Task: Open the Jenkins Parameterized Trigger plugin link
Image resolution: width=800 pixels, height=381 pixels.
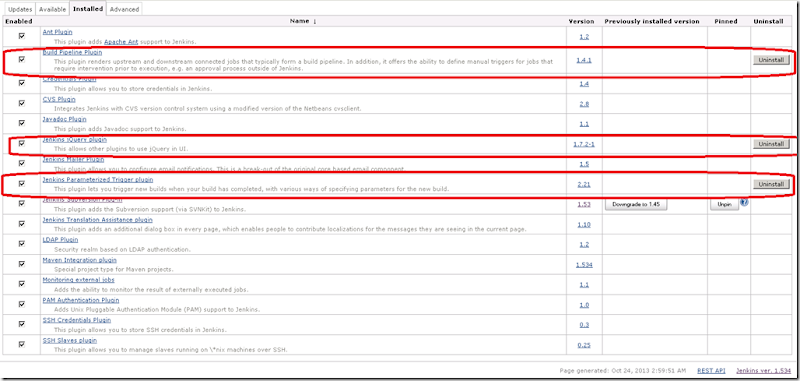Action: coord(98,180)
